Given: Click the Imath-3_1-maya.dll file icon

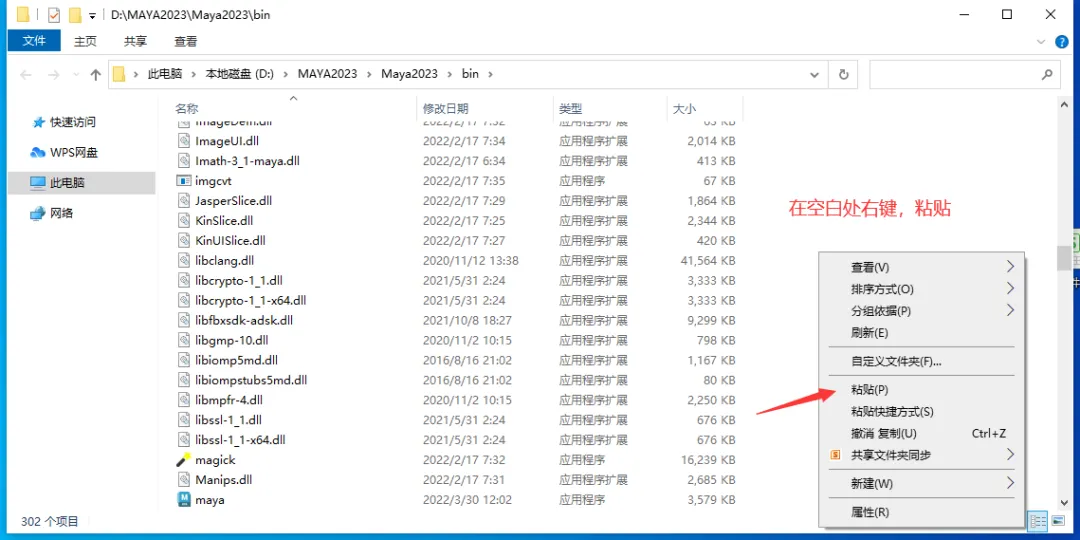Looking at the screenshot, I should [x=183, y=161].
